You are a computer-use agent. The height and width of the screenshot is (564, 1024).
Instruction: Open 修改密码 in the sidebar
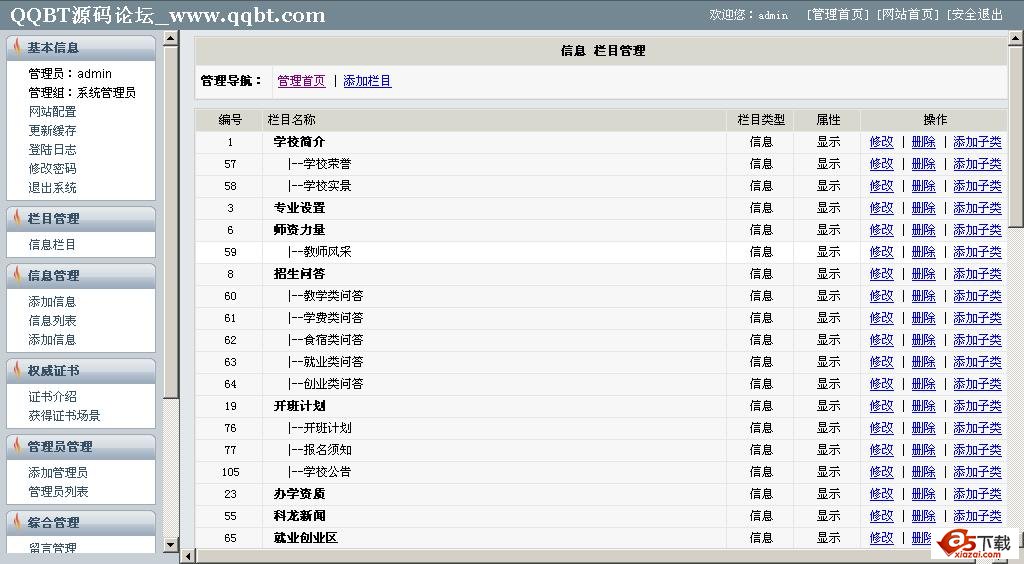(x=52, y=168)
